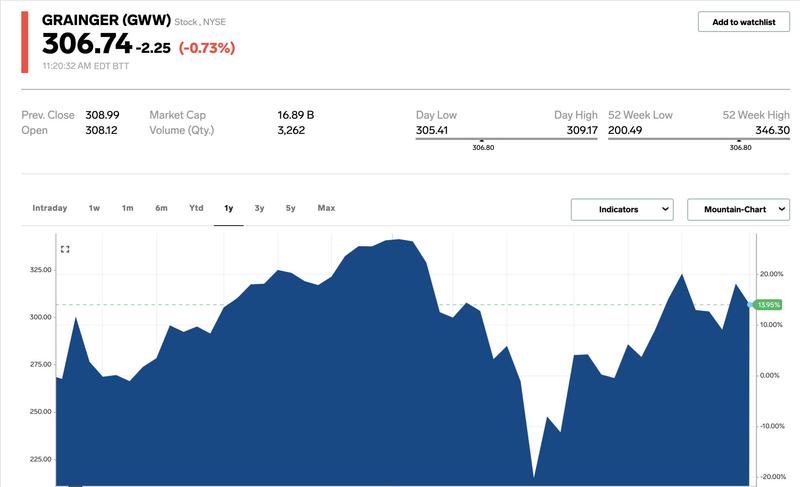
Task: Select the 1y range tab
Action: (228, 208)
